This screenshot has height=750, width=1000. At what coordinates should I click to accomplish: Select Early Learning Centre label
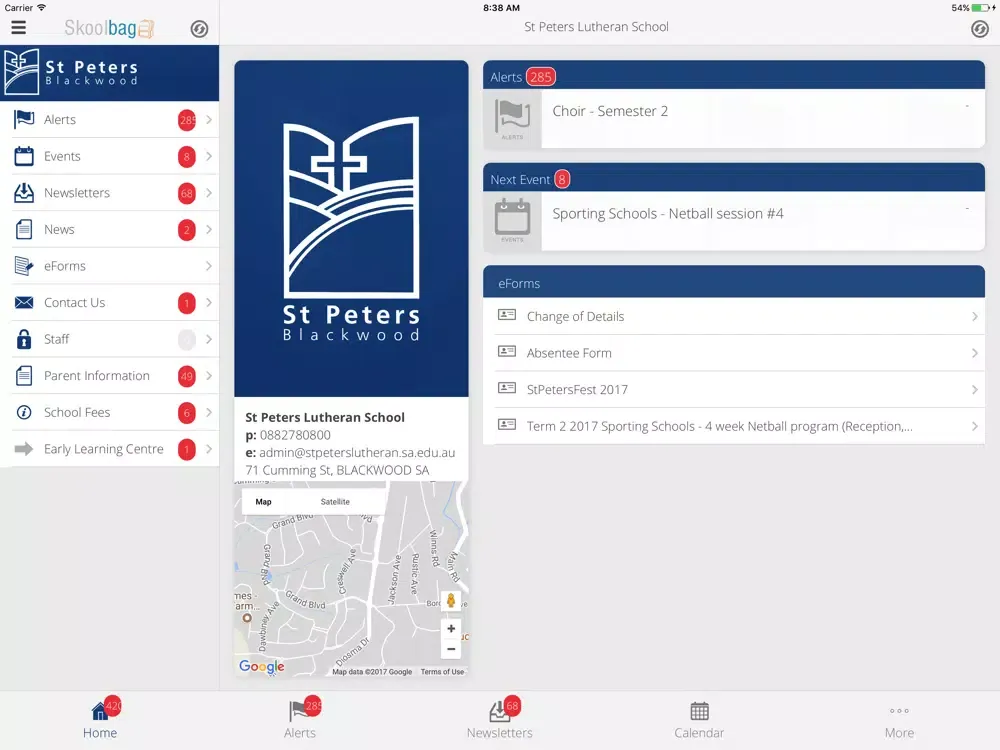pos(104,449)
